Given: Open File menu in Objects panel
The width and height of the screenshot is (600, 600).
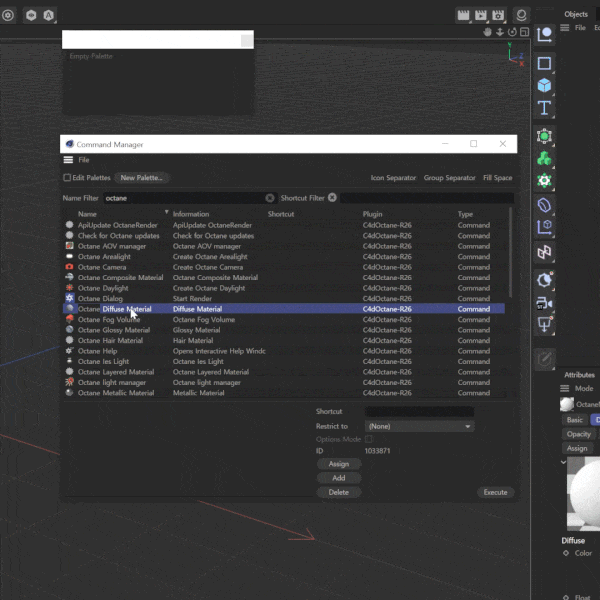Looking at the screenshot, I should pyautogui.click(x=580, y=28).
